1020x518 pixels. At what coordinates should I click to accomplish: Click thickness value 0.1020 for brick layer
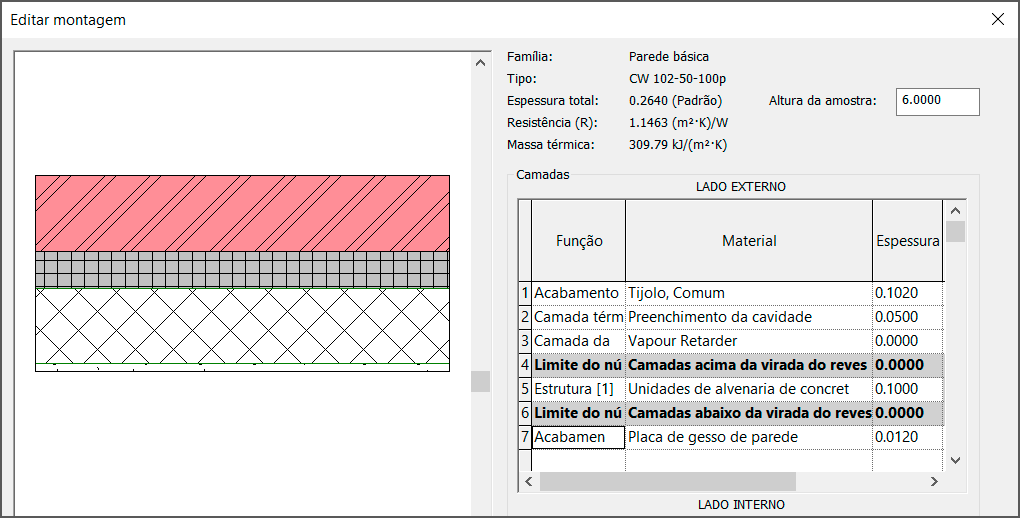coord(906,293)
